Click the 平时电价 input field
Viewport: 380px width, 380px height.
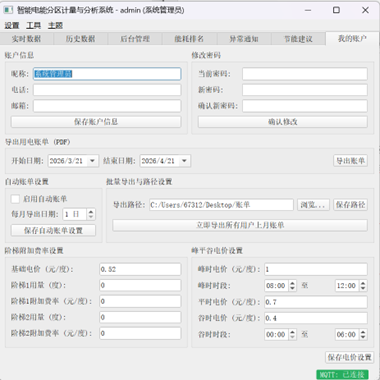[316, 302]
